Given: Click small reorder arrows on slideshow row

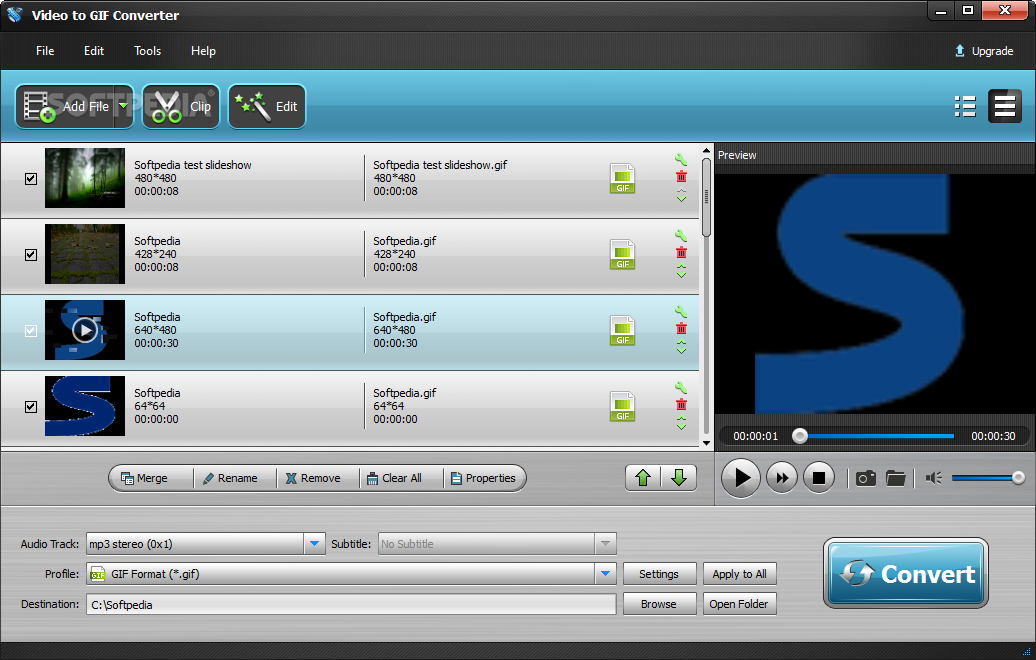Looking at the screenshot, I should coord(681,196).
